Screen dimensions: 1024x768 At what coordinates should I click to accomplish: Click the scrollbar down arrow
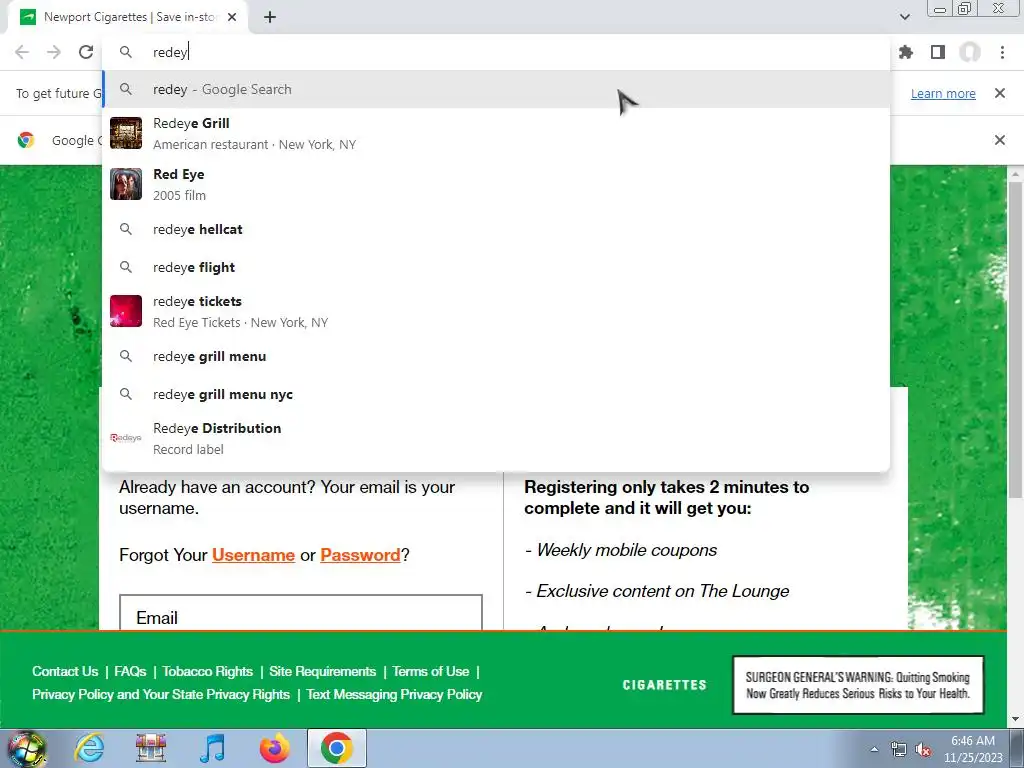(1016, 719)
